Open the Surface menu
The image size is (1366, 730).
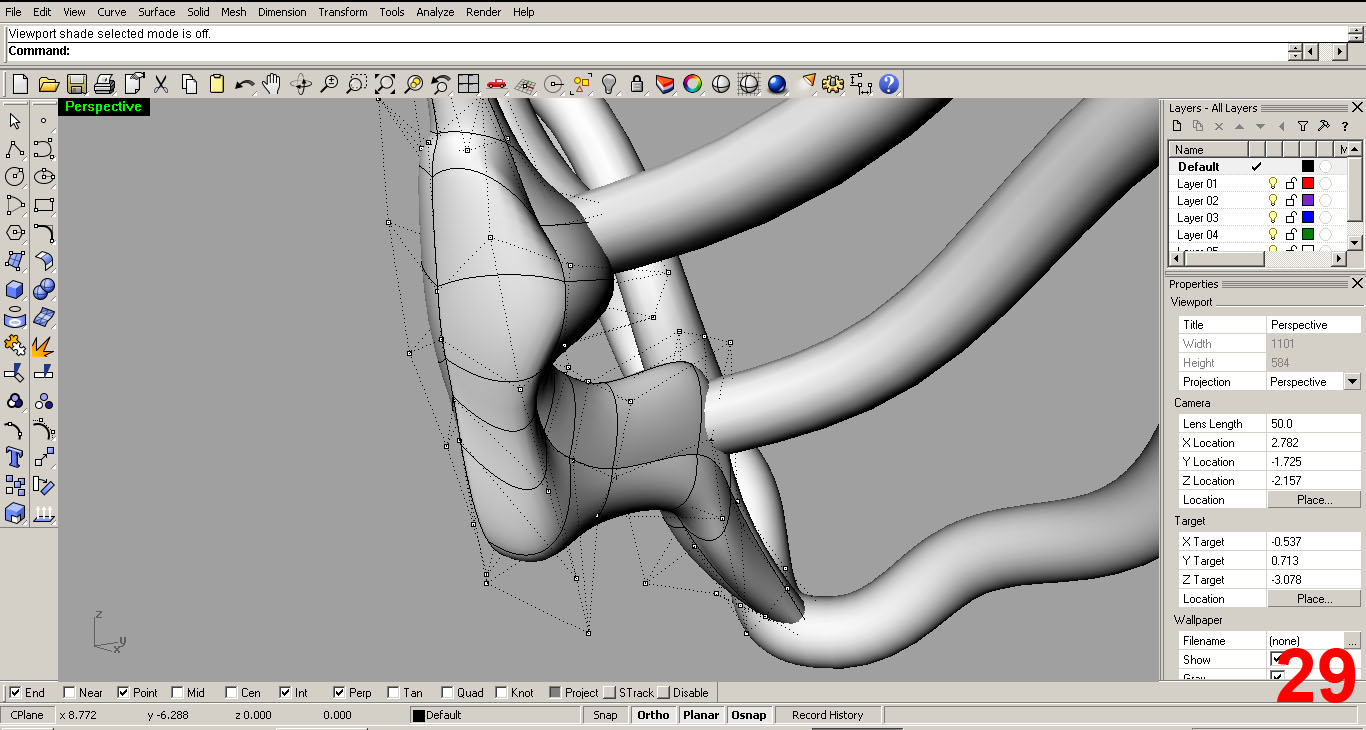tap(156, 12)
